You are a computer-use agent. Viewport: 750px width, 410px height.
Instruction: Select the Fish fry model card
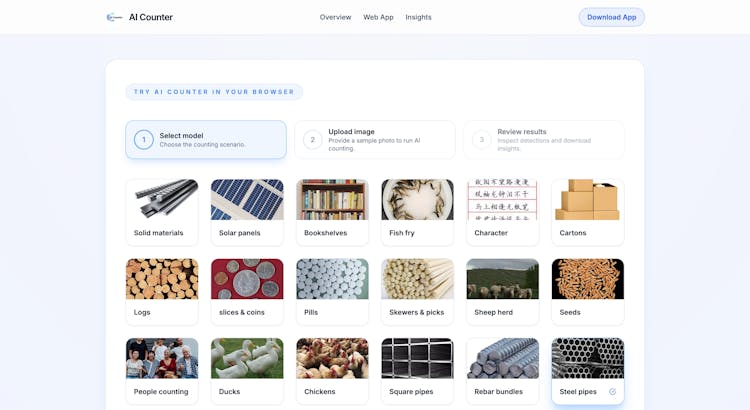417,212
